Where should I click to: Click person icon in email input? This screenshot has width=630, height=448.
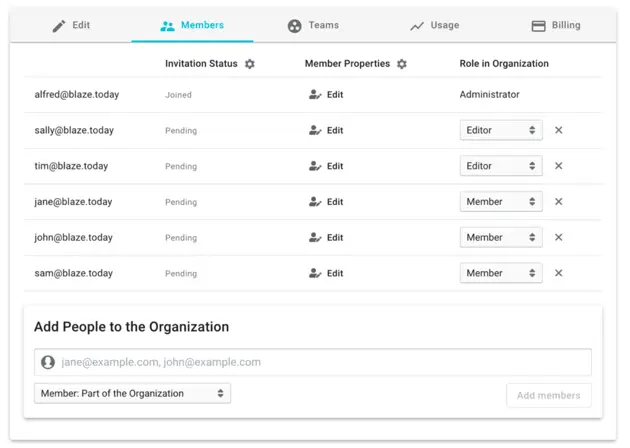pos(48,362)
